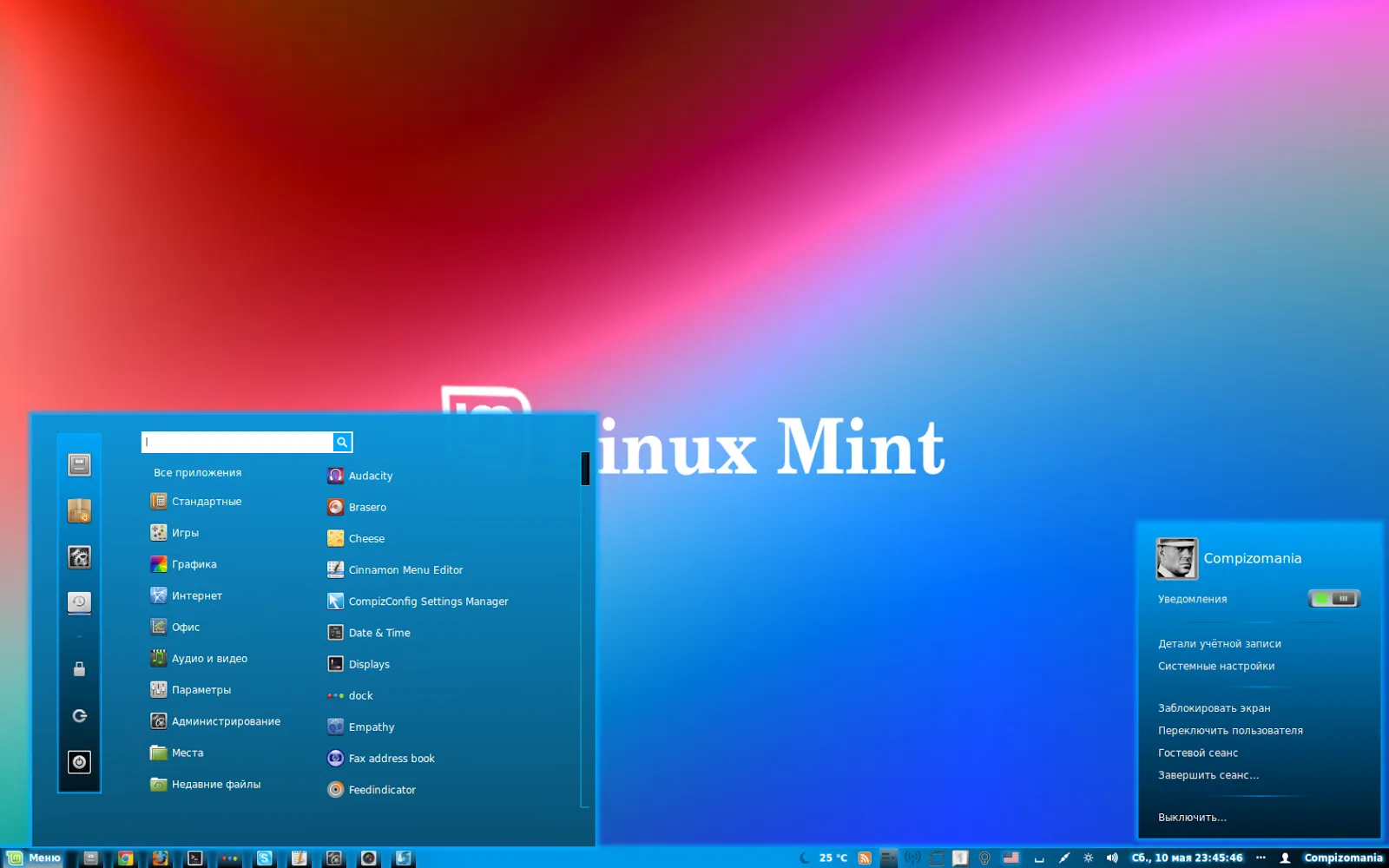Select the Графика category
This screenshot has width=1389, height=868.
(183, 564)
